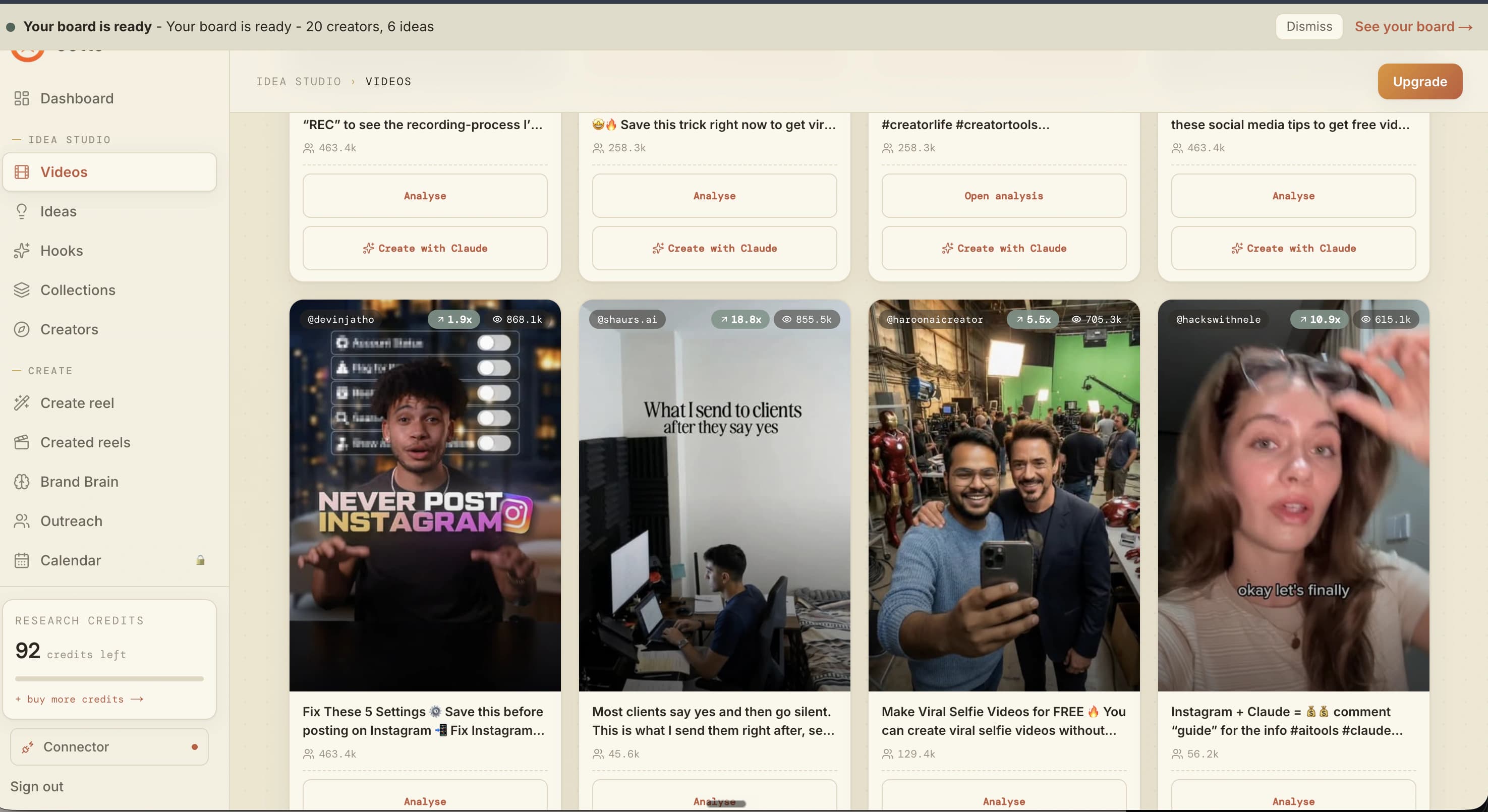Open the @shaurs.ai clients video thumbnail
The width and height of the screenshot is (1488, 812).
point(715,495)
